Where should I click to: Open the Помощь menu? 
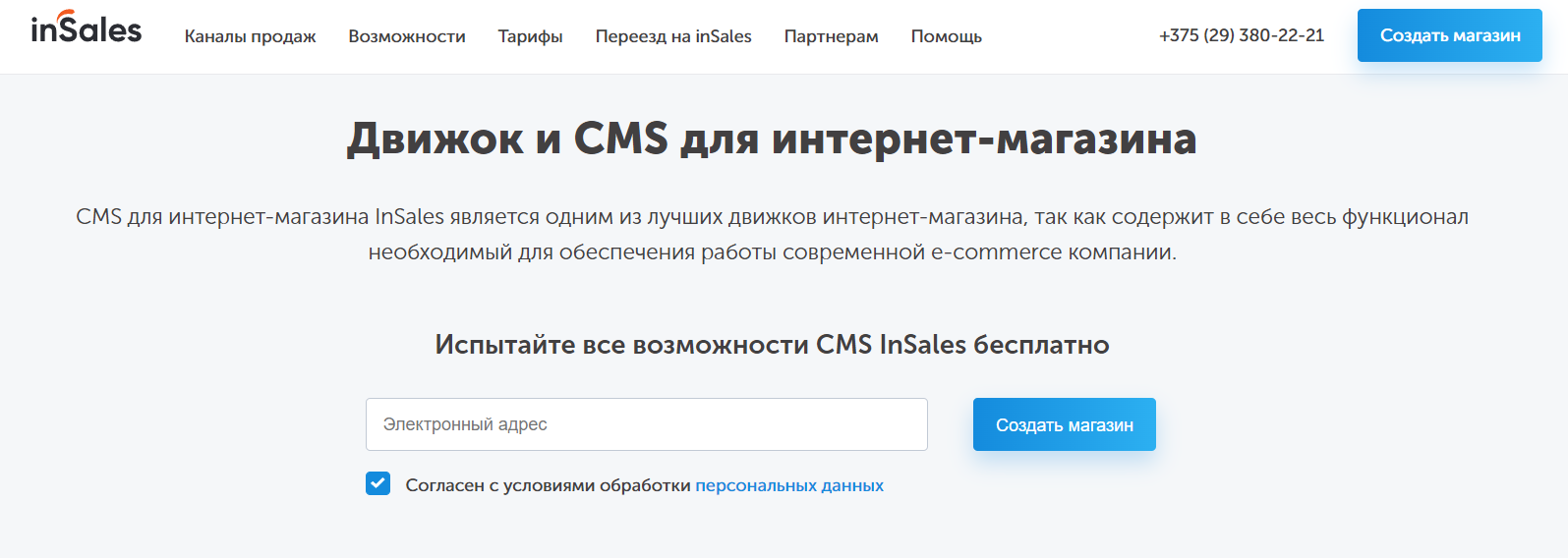pyautogui.click(x=946, y=36)
